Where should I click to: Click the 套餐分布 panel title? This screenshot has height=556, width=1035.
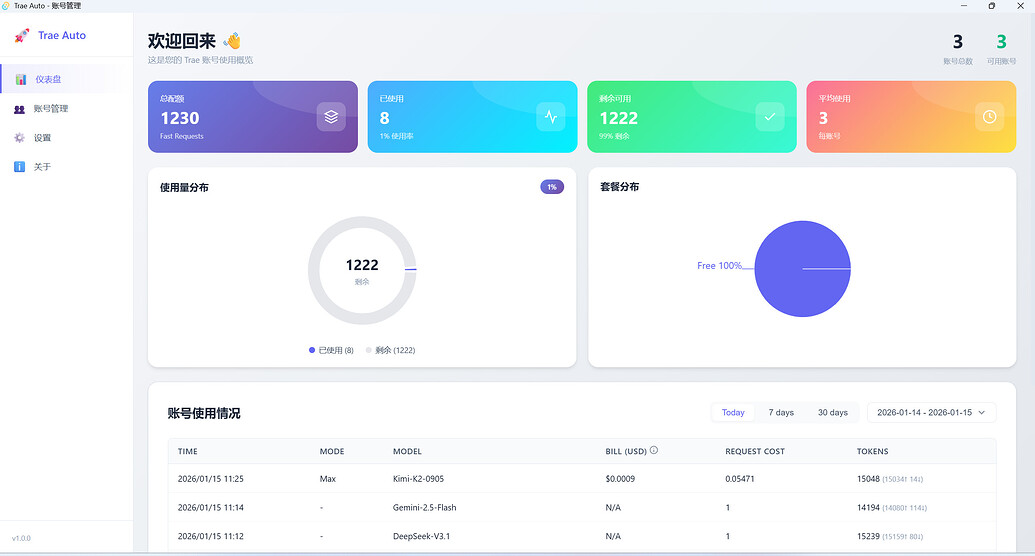[x=619, y=187]
